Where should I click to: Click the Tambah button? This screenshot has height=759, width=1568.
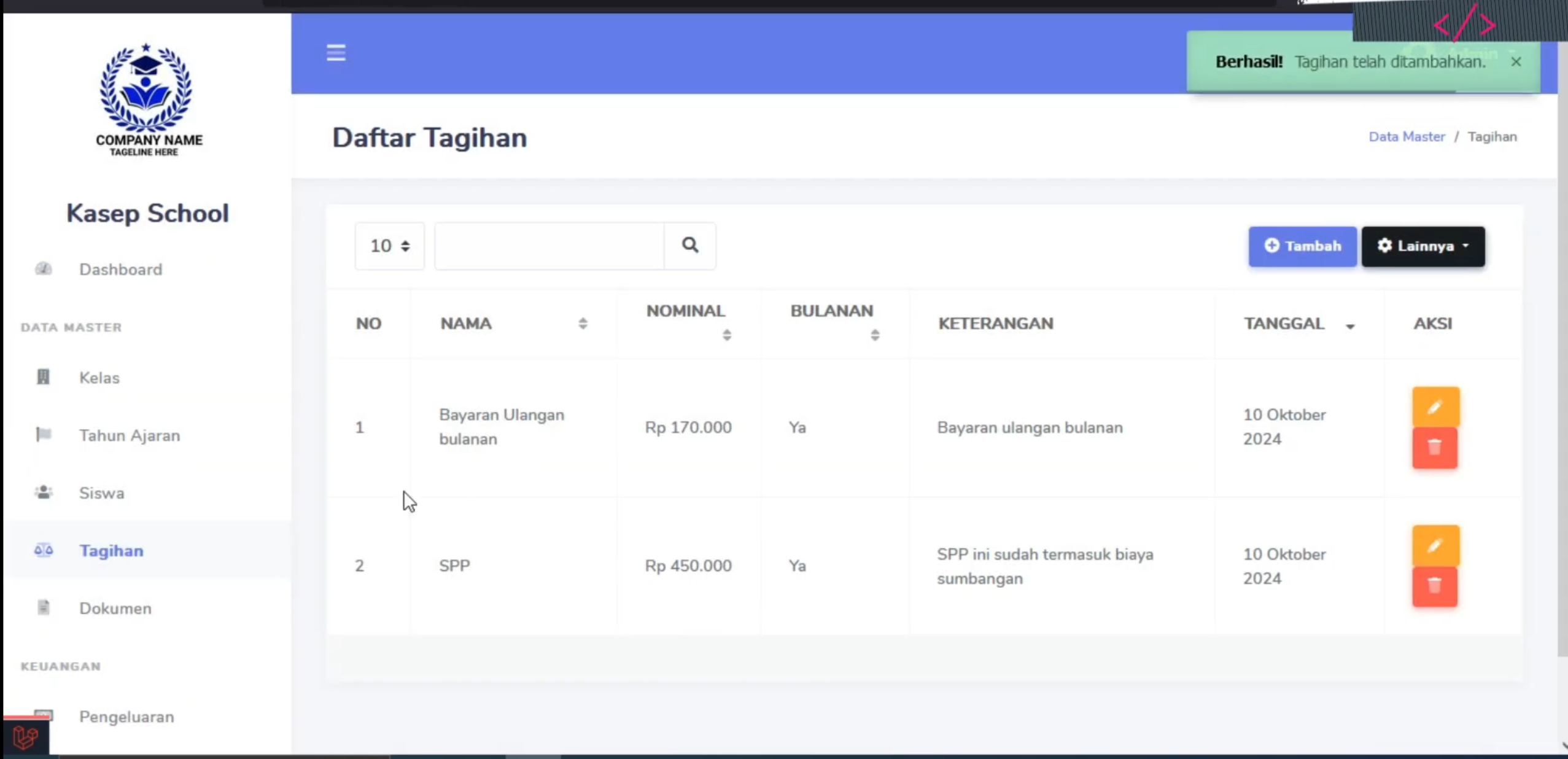coord(1303,246)
